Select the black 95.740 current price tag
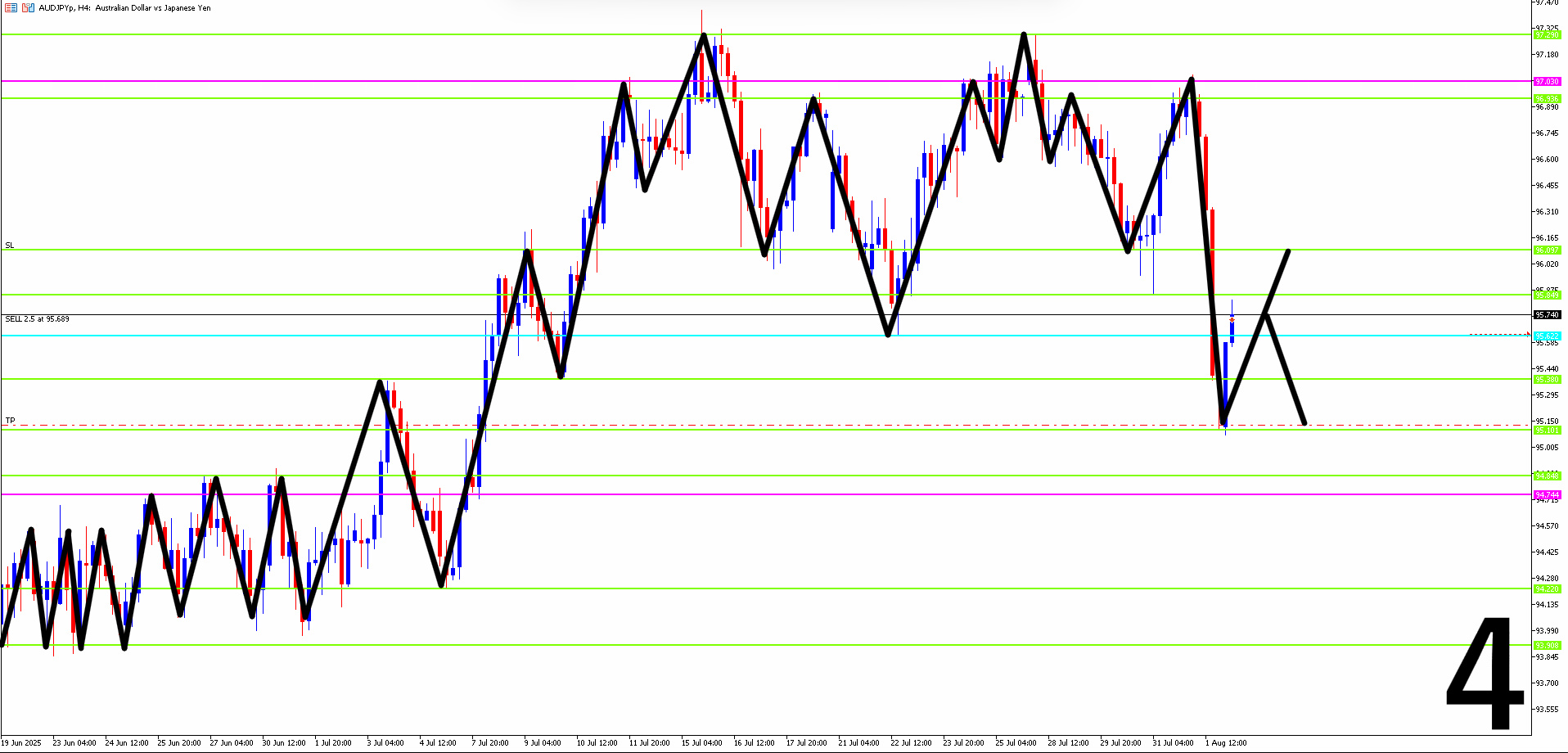The width and height of the screenshot is (1568, 753). [x=1547, y=314]
